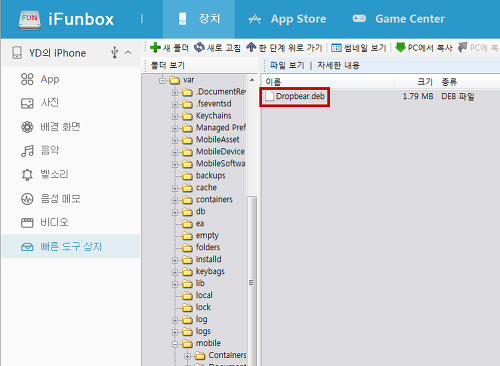500x366 pixels.
Task: Expand the Containers subfolder under mobile
Action: [x=188, y=356]
